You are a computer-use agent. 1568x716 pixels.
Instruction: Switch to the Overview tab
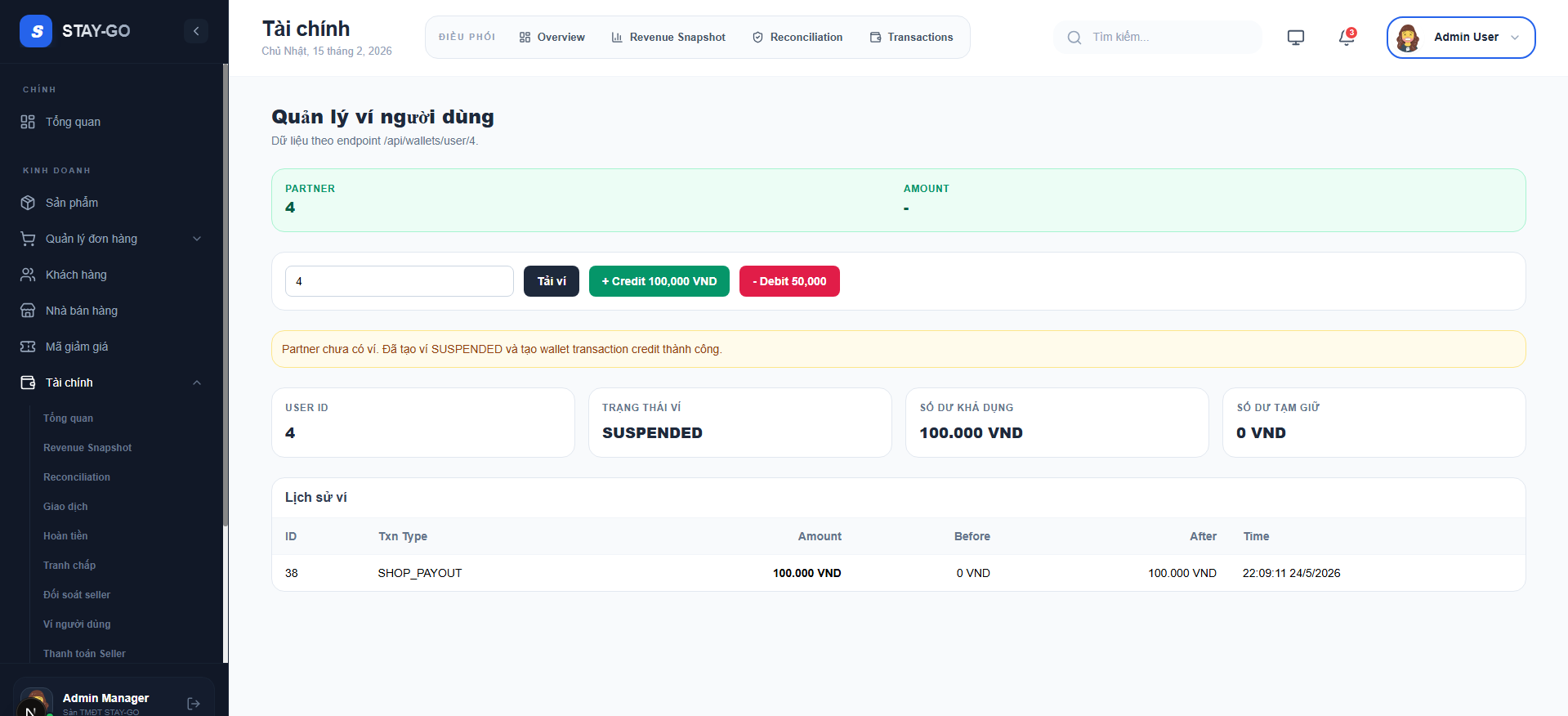tap(552, 38)
